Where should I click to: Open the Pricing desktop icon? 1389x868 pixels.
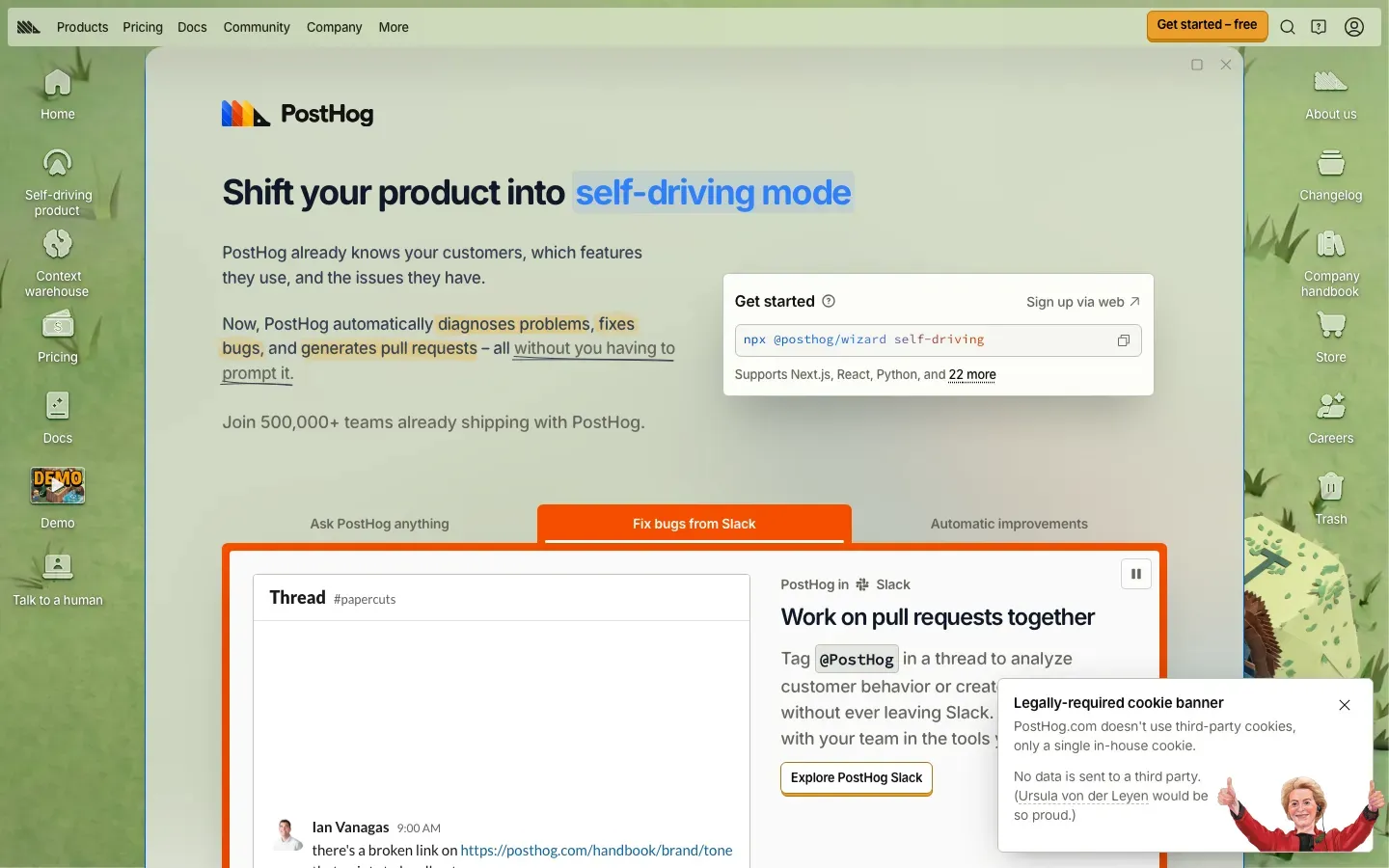coord(58,337)
